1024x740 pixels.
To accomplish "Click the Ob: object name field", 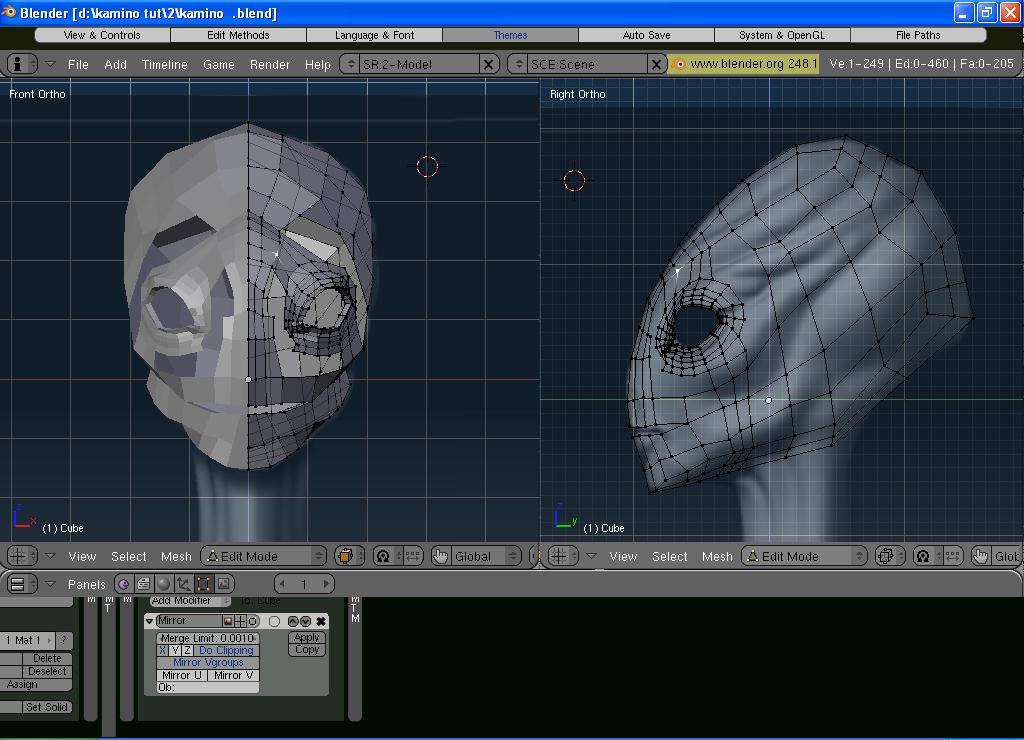I will (x=208, y=688).
